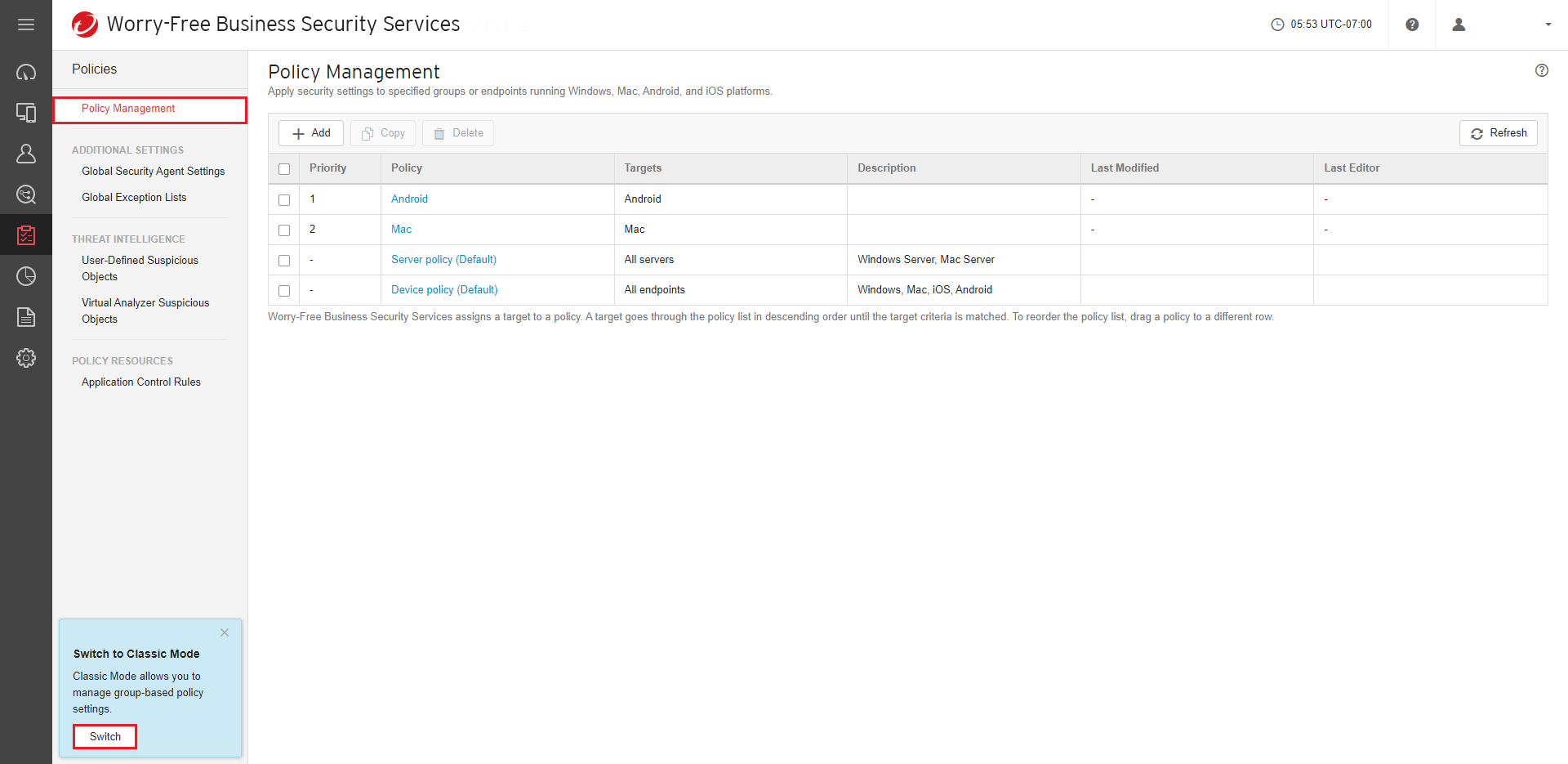
Task: Open the Server policy (Default) link
Action: [x=443, y=260]
